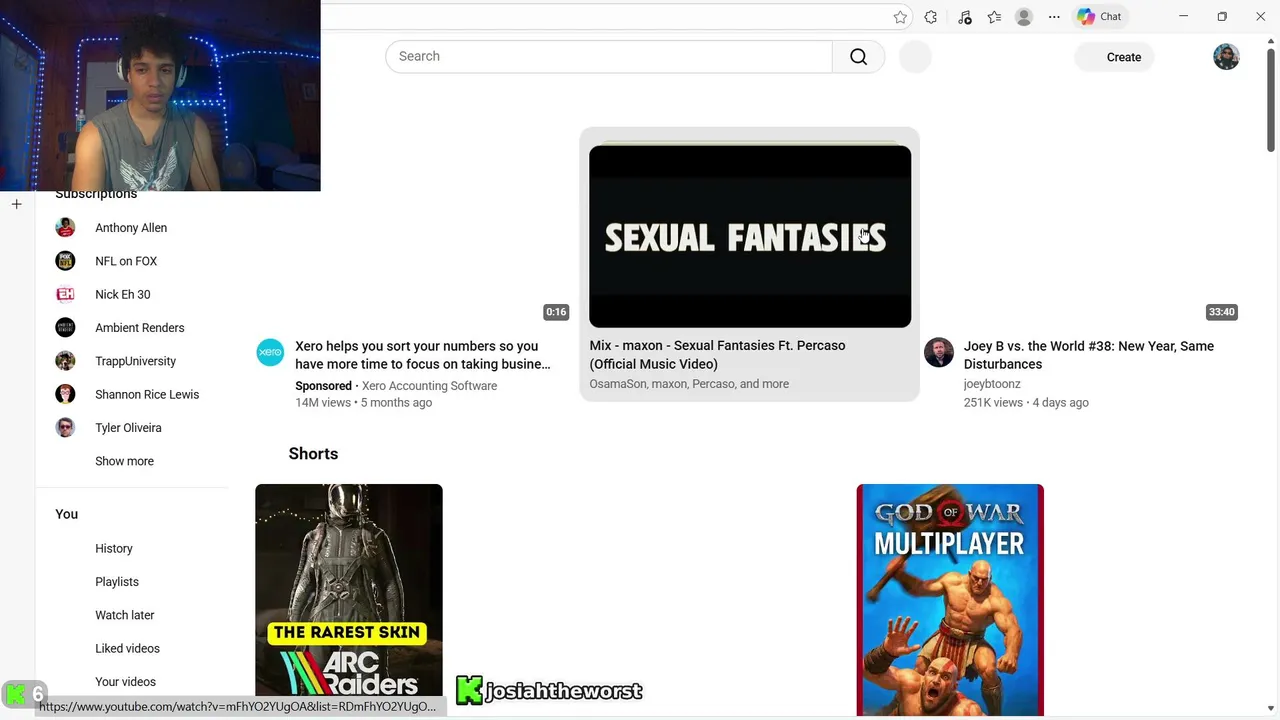The height and width of the screenshot is (720, 1280).
Task: Click the browser favorites star icon
Action: click(900, 17)
